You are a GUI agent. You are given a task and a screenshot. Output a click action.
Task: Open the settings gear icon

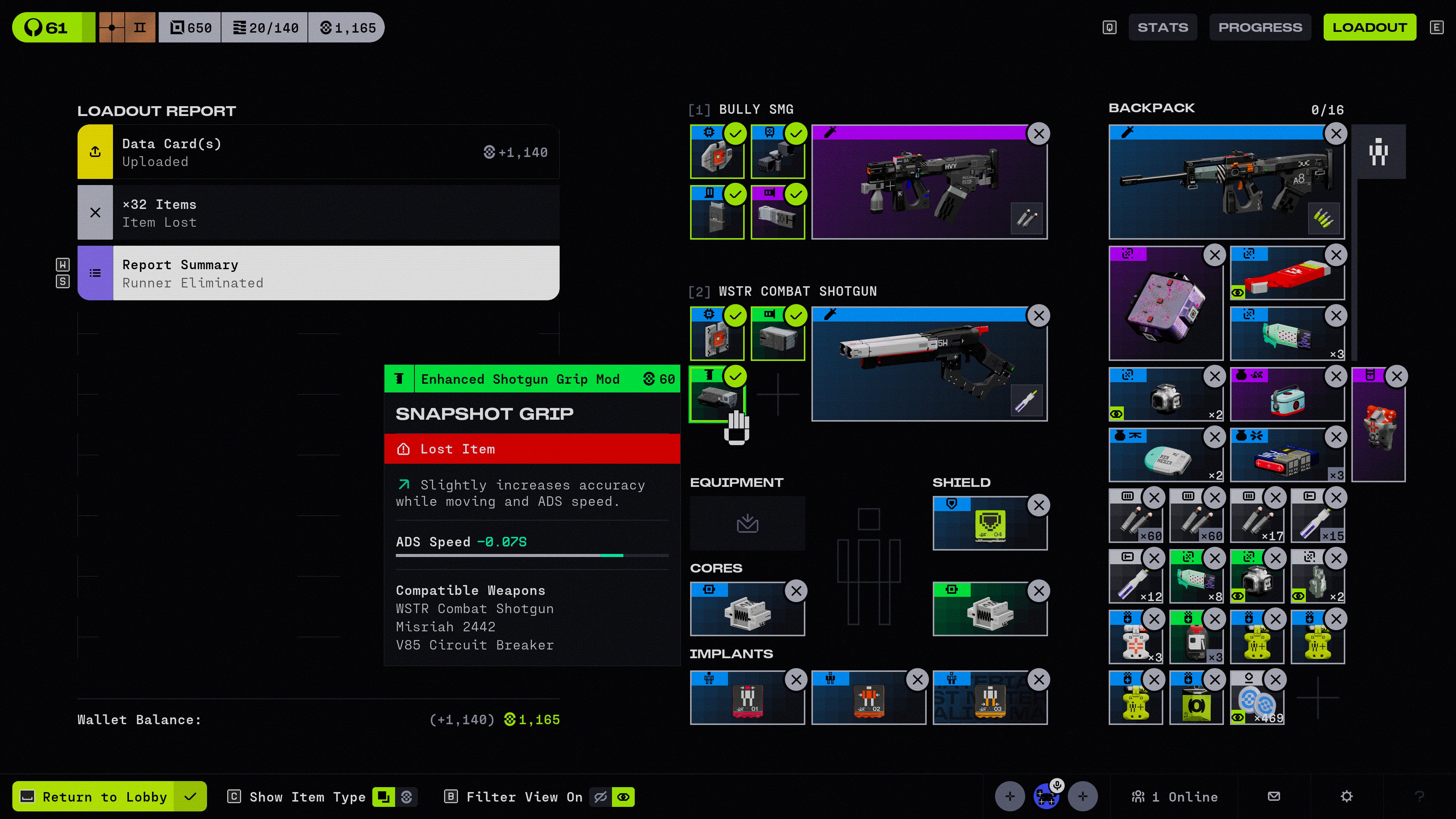pos(1346,796)
